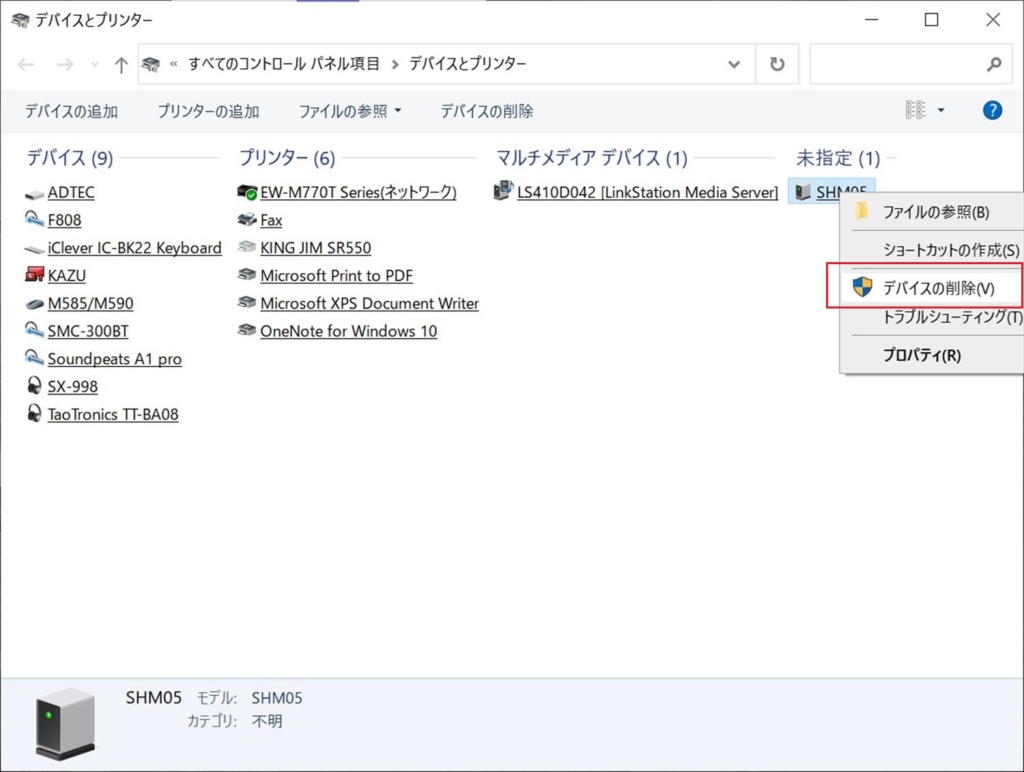Image resolution: width=1024 pixels, height=772 pixels.
Task: Open help with the blue question mark icon
Action: 992,111
